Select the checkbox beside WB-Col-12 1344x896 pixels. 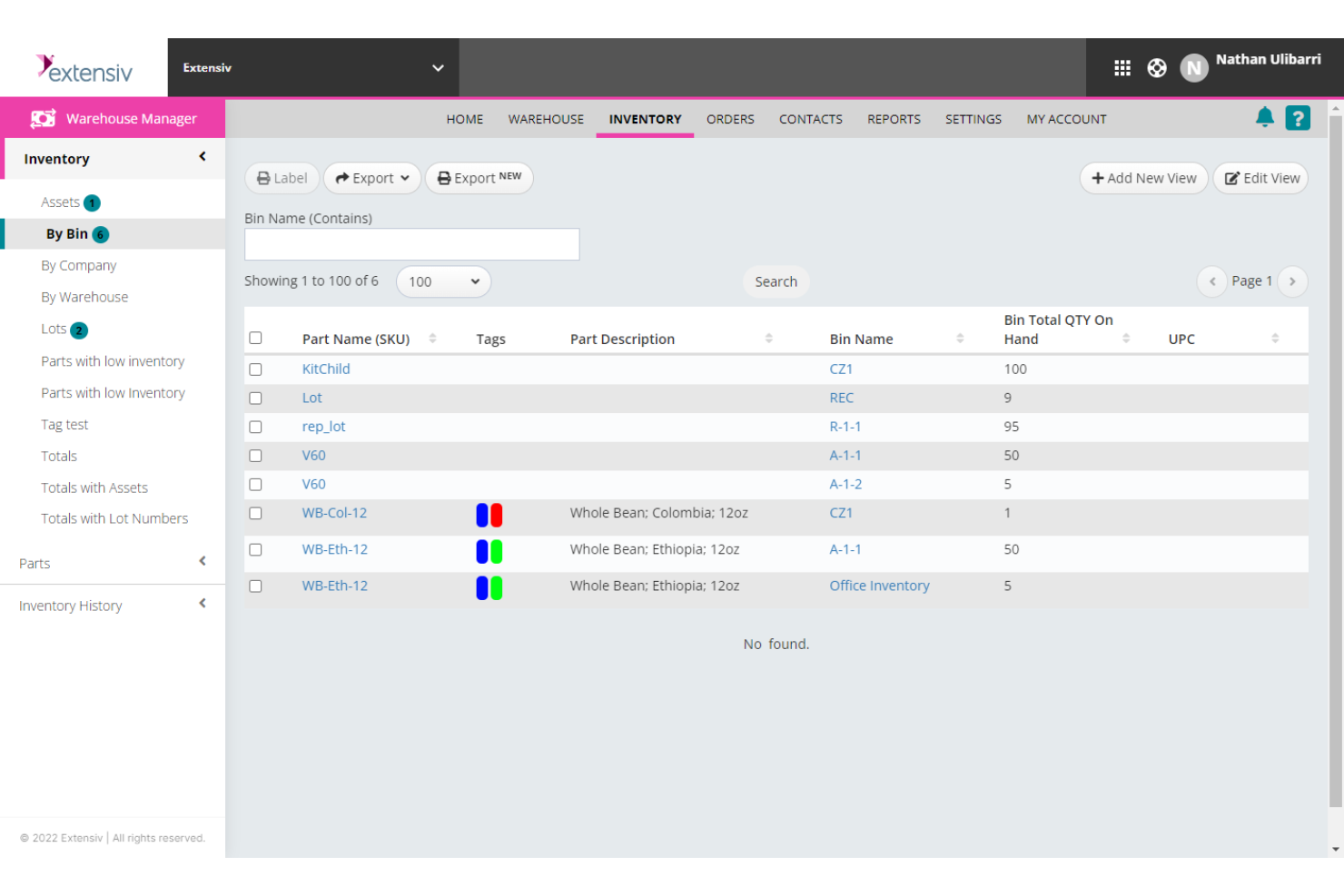[255, 514]
